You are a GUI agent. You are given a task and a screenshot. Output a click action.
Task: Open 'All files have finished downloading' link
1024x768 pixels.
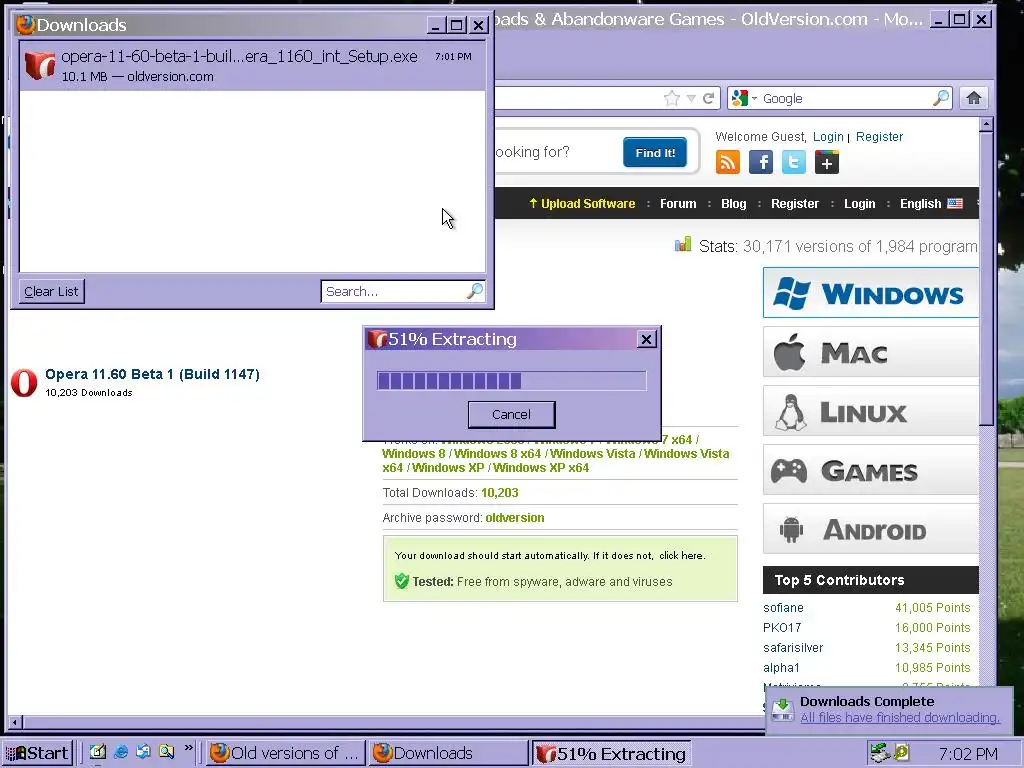(900, 718)
